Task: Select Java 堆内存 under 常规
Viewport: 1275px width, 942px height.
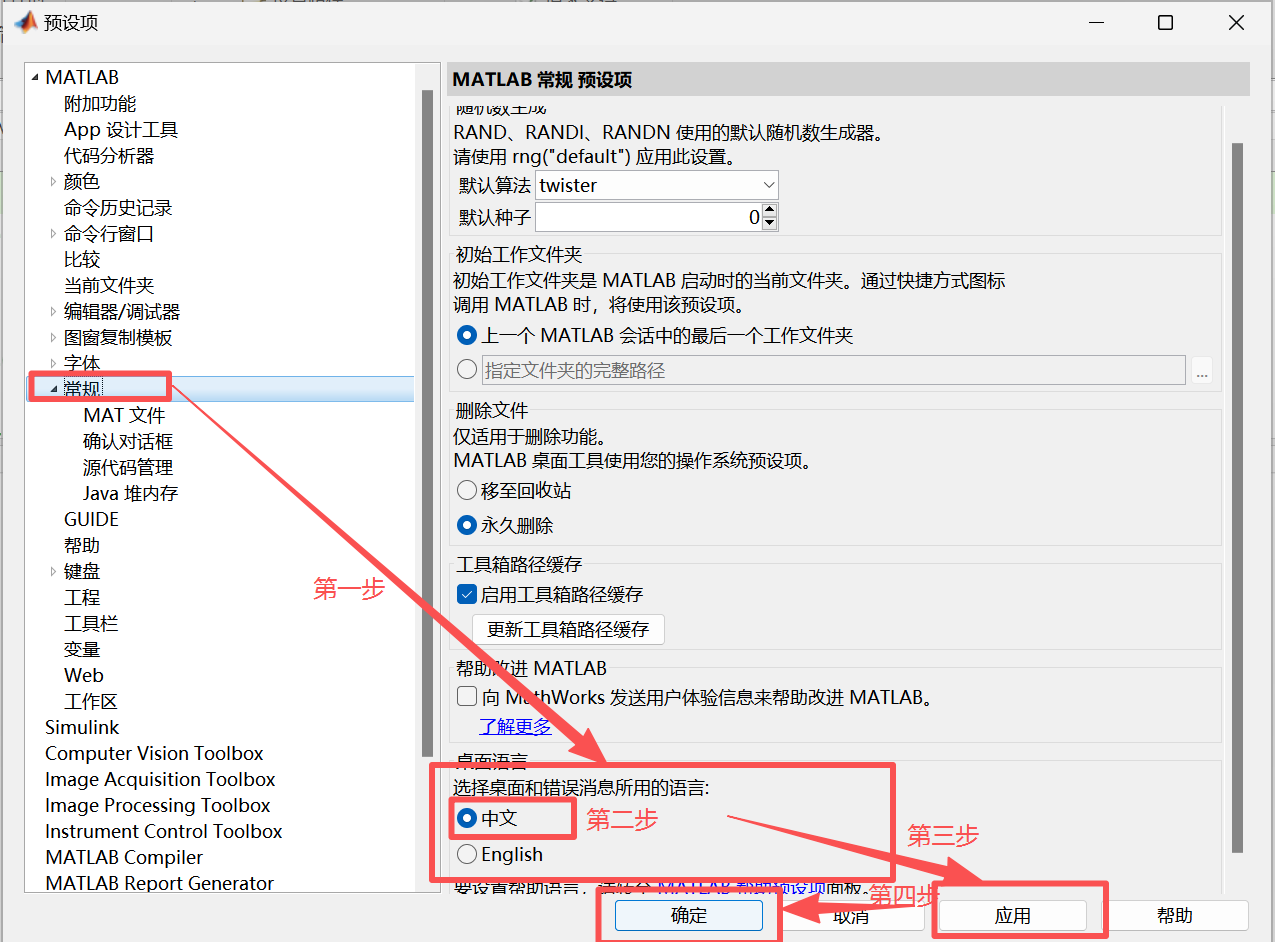Action: 131,494
